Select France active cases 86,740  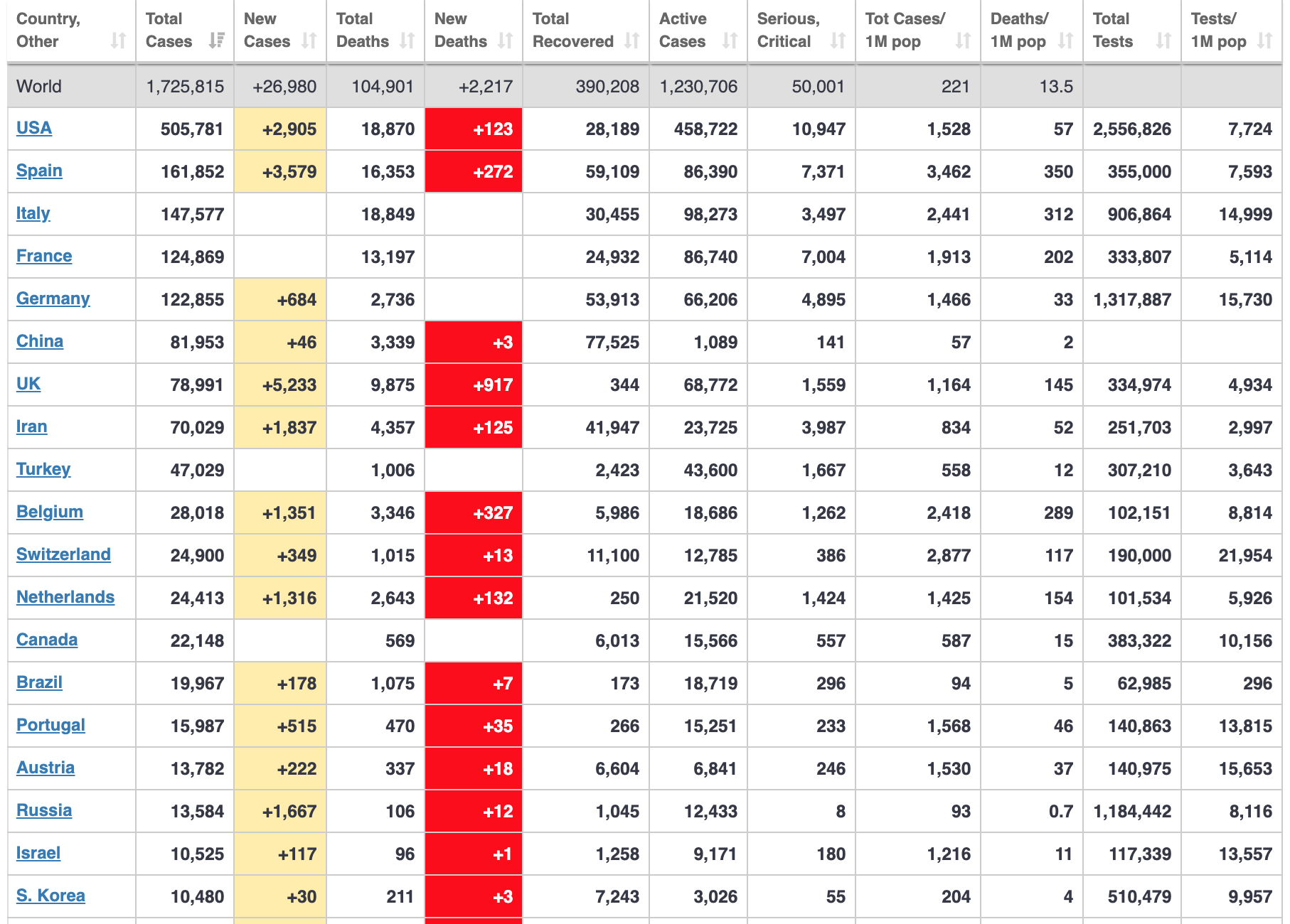click(x=710, y=257)
